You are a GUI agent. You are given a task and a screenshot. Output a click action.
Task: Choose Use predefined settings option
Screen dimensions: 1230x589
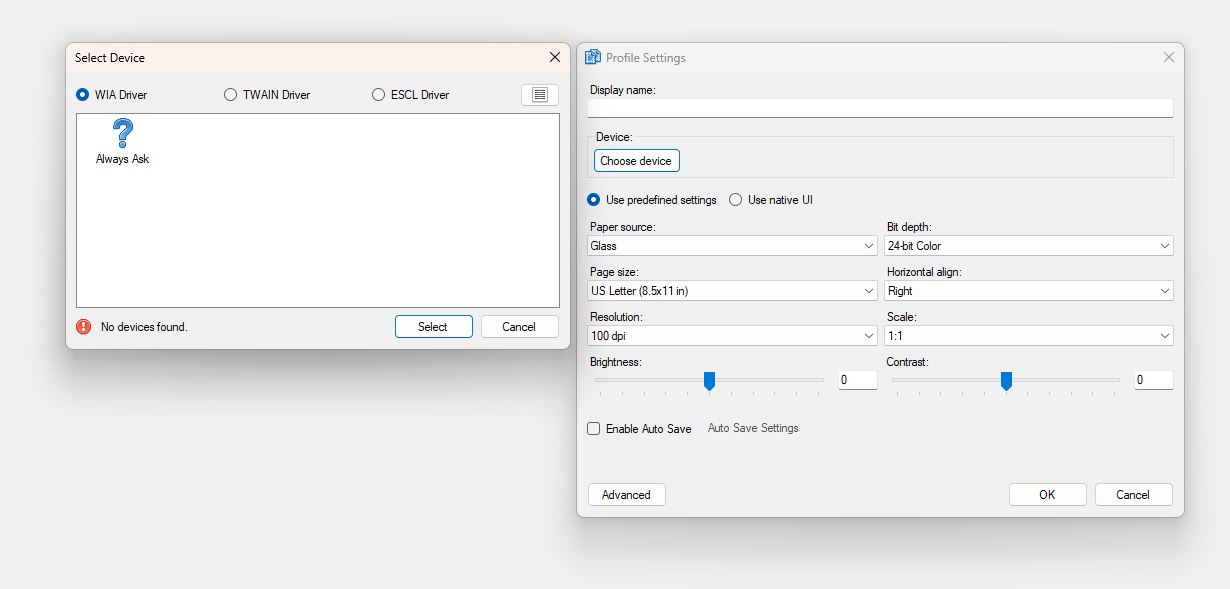pyautogui.click(x=594, y=200)
